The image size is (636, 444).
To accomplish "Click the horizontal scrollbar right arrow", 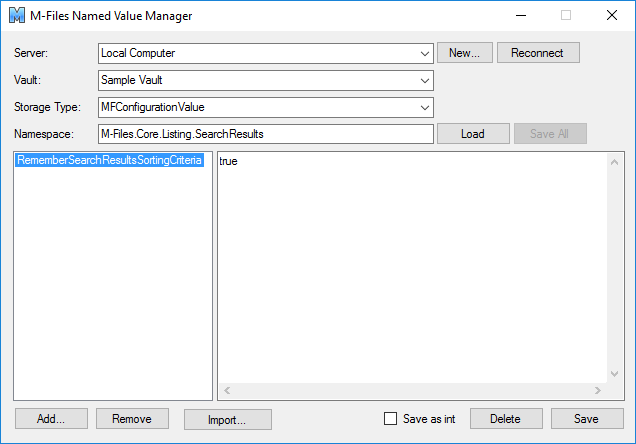I will coord(597,390).
